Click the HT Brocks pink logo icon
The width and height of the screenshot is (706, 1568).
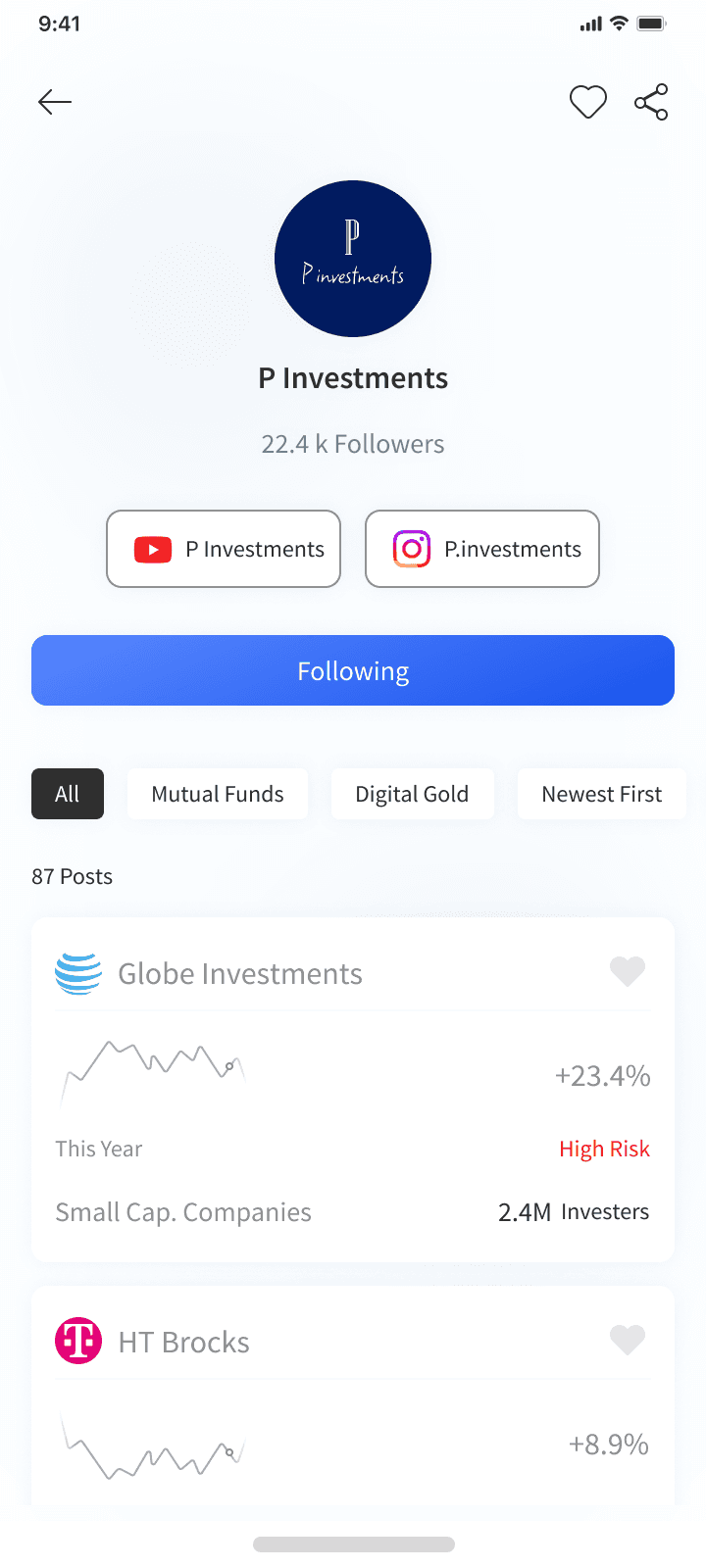pos(78,1341)
